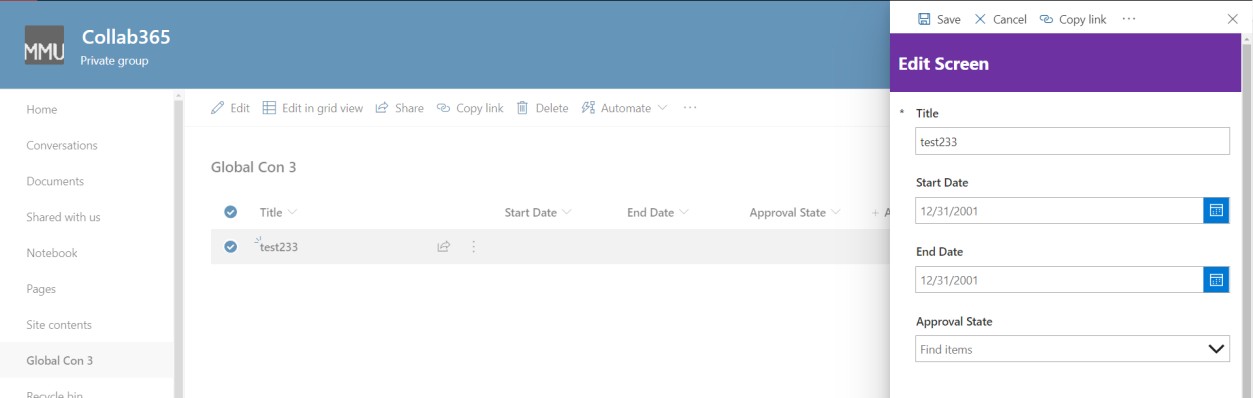
Task: Open End Date column header menu
Action: click(x=658, y=212)
